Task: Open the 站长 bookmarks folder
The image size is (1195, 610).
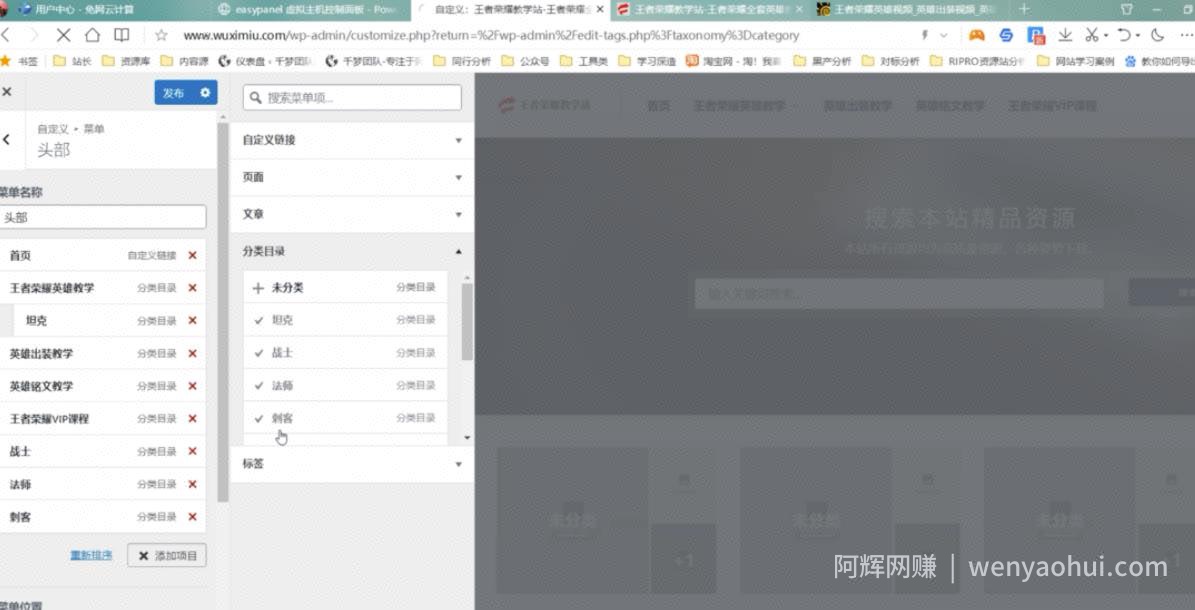Action: (x=73, y=61)
